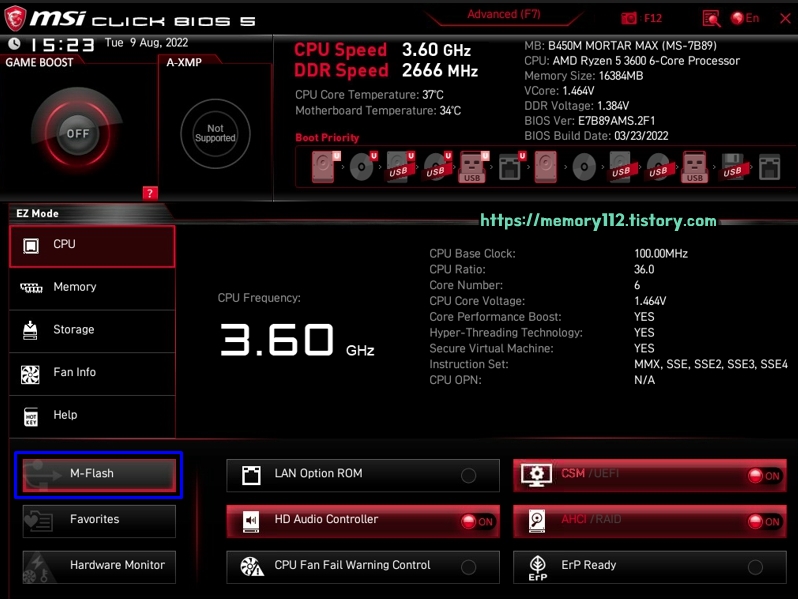The height and width of the screenshot is (599, 798).
Task: Click the legacy CD/DVD boot icon without U badge
Action: click(x=584, y=166)
